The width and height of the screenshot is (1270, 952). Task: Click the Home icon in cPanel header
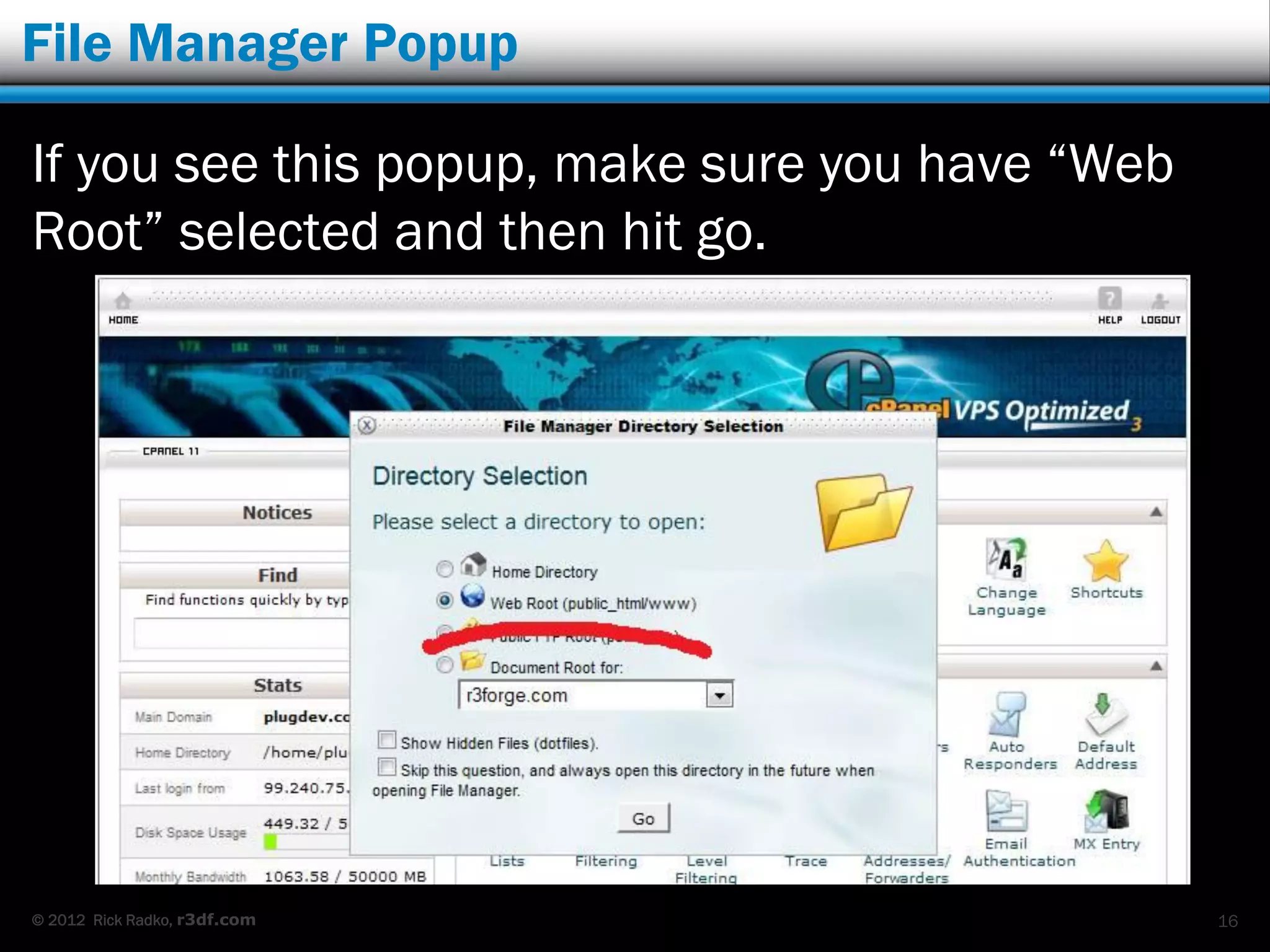[123, 301]
